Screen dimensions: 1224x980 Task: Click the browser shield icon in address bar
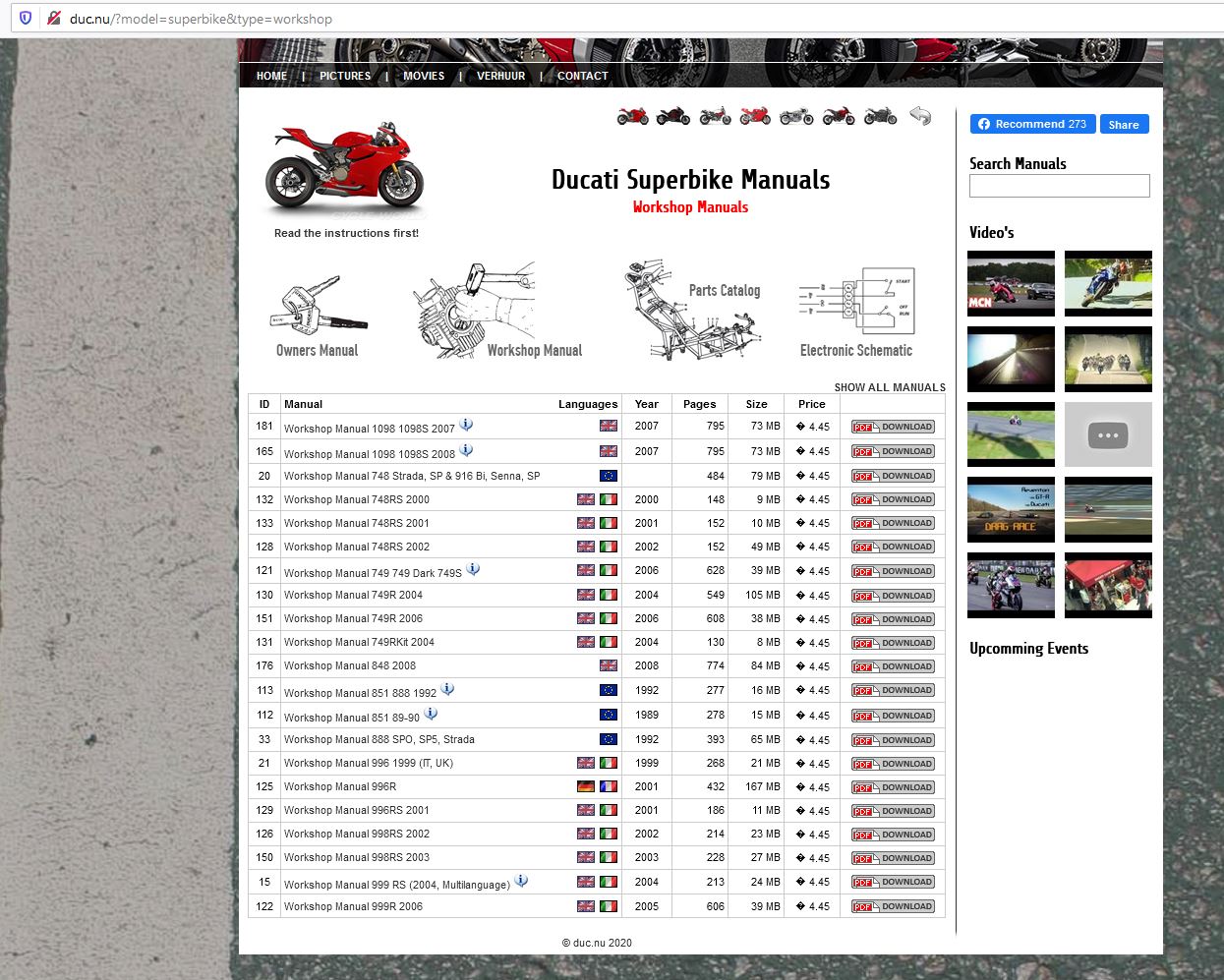click(26, 18)
